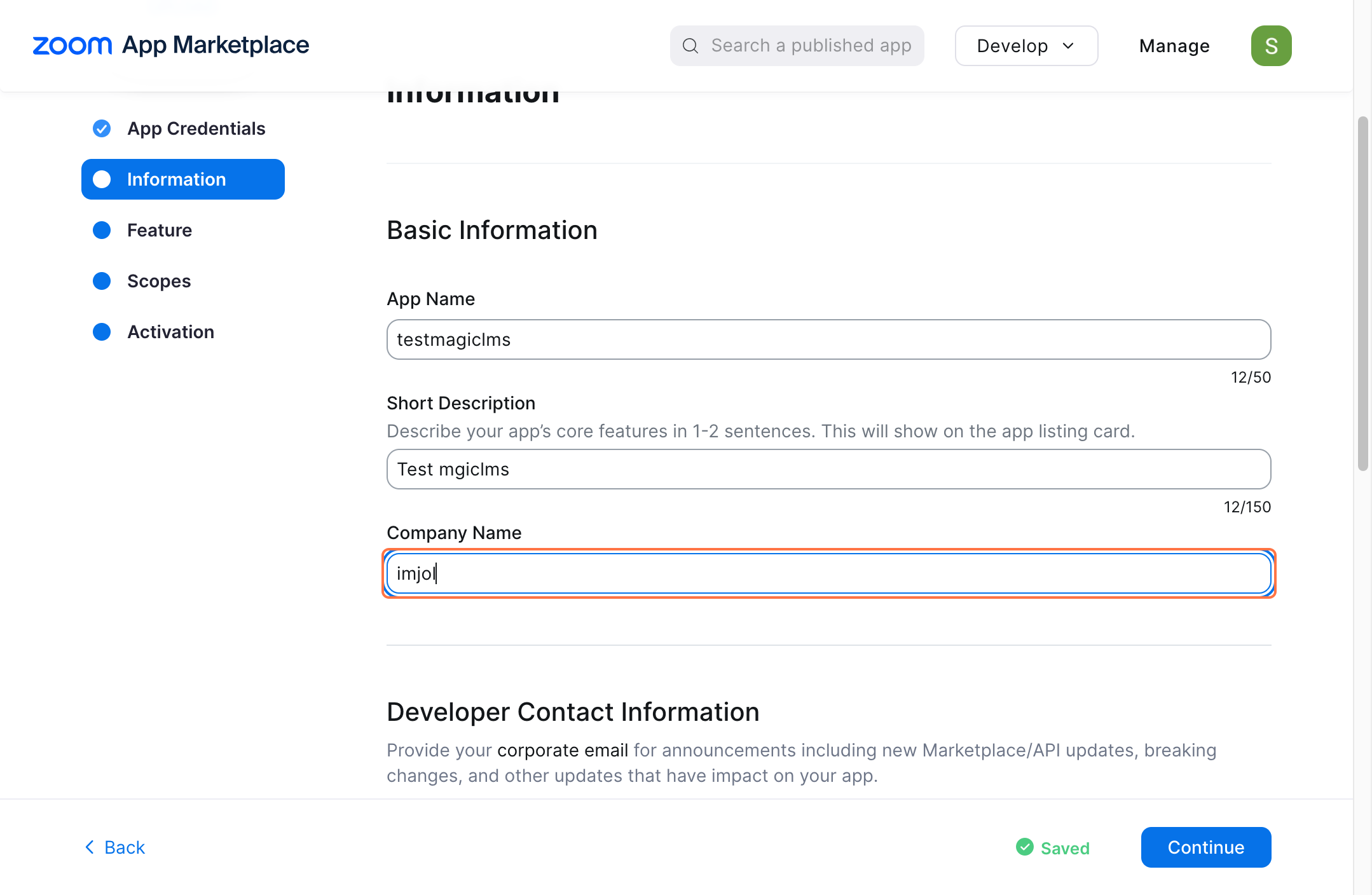1372x895 pixels.
Task: Click the 12/50 character counter
Action: (1251, 378)
